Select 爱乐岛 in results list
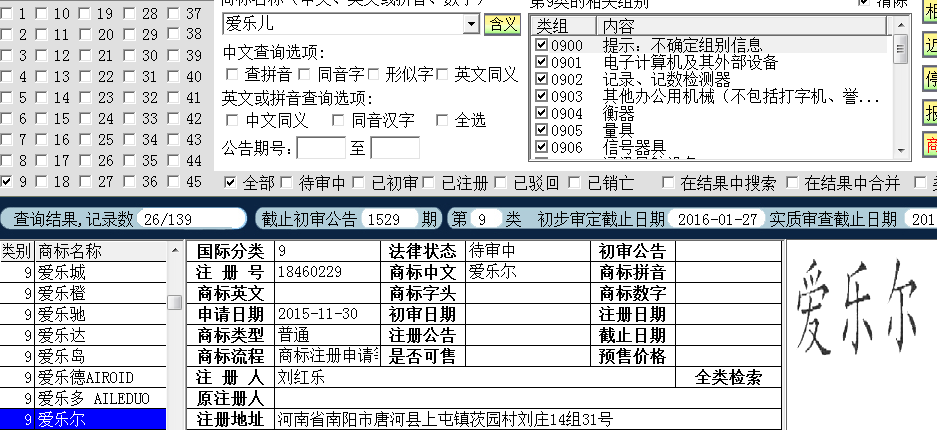937x430 pixels. pyautogui.click(x=83, y=357)
